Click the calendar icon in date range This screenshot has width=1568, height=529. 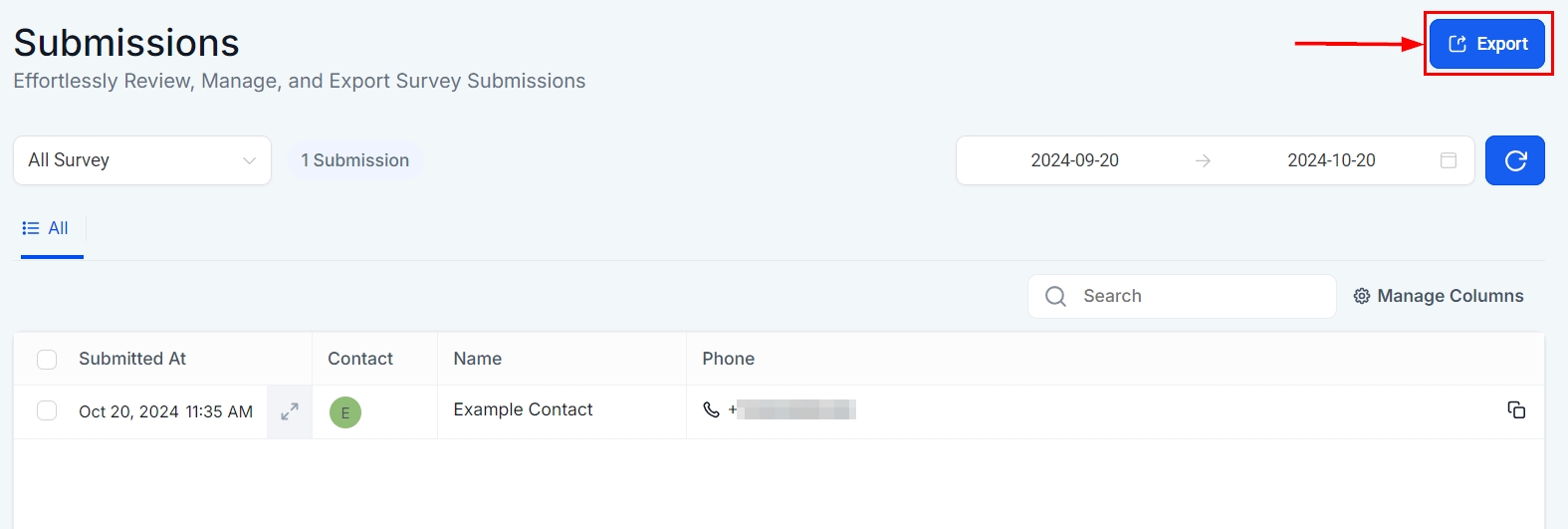coord(1449,160)
